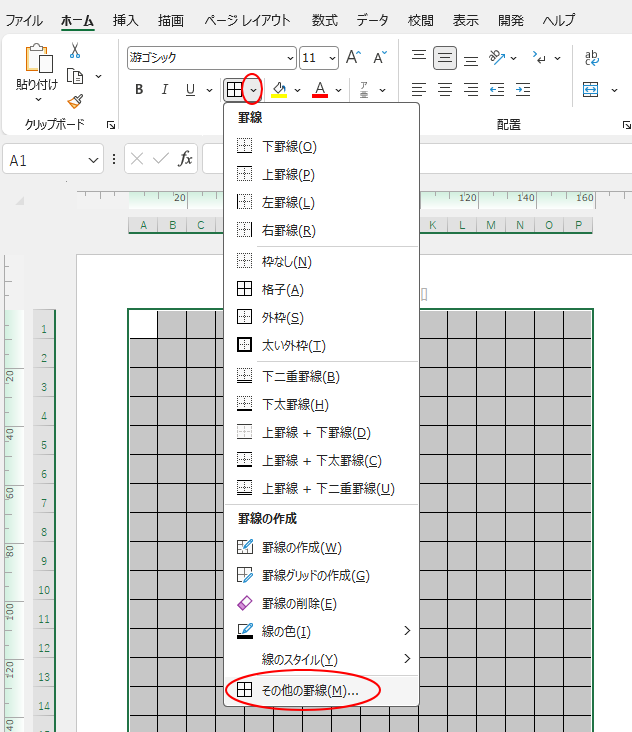632x732 pixels.
Task: Click the Paste clipboard icon
Action: coord(38,58)
